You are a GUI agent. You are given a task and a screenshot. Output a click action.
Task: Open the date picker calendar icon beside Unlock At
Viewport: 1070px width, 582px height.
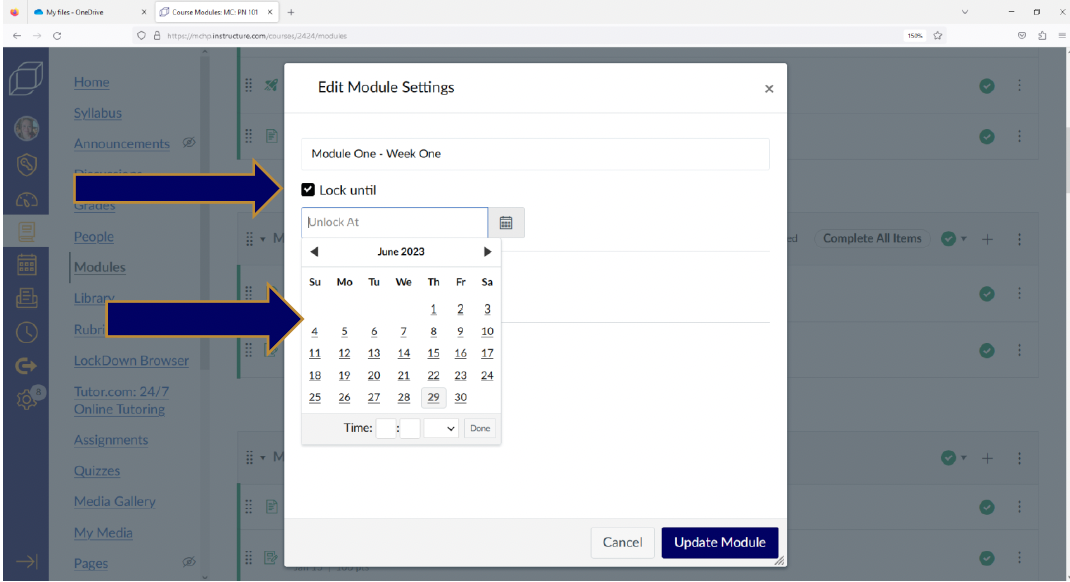[506, 222]
